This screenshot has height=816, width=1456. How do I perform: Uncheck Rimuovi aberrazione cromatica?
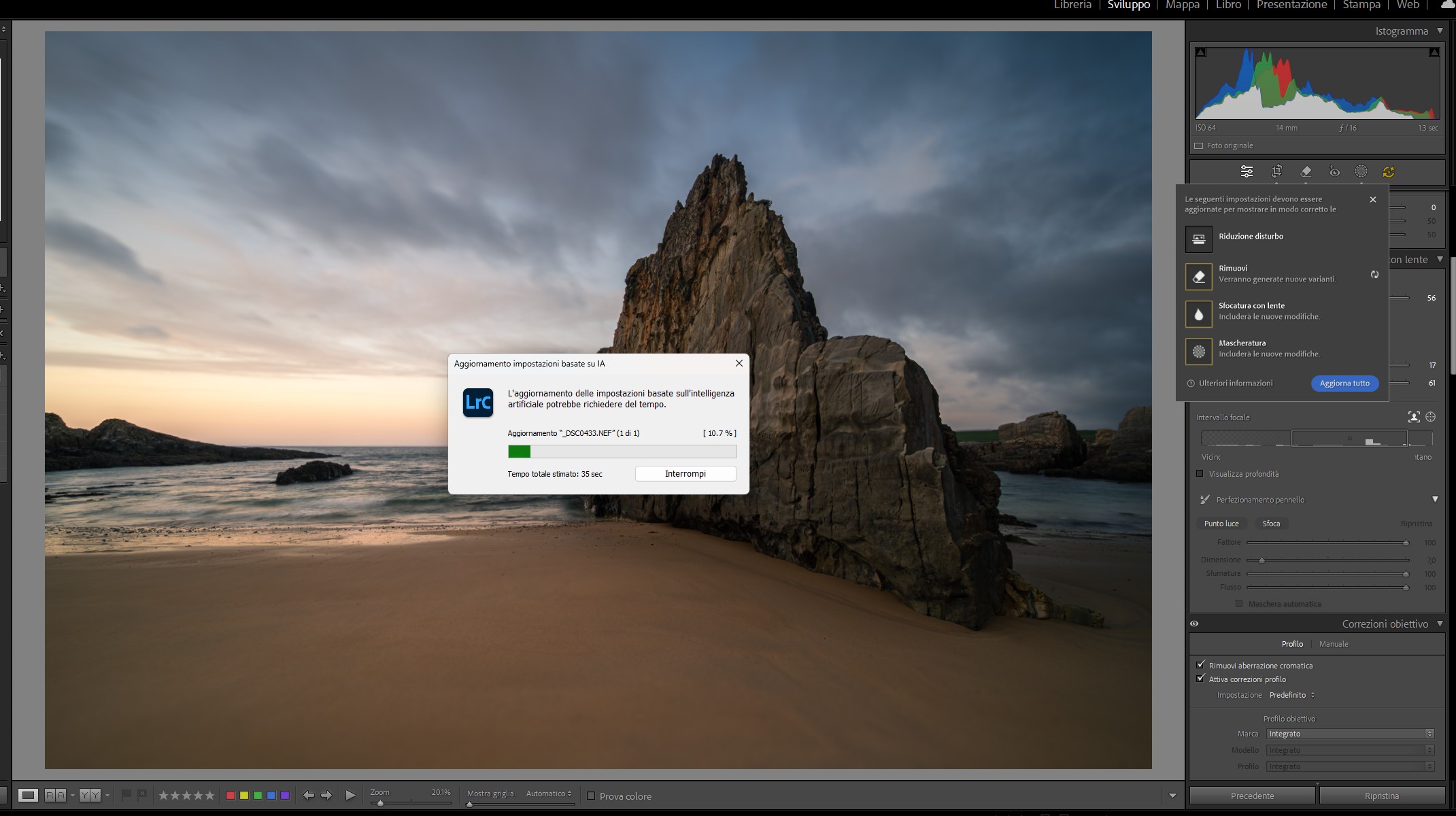pyautogui.click(x=1200, y=665)
